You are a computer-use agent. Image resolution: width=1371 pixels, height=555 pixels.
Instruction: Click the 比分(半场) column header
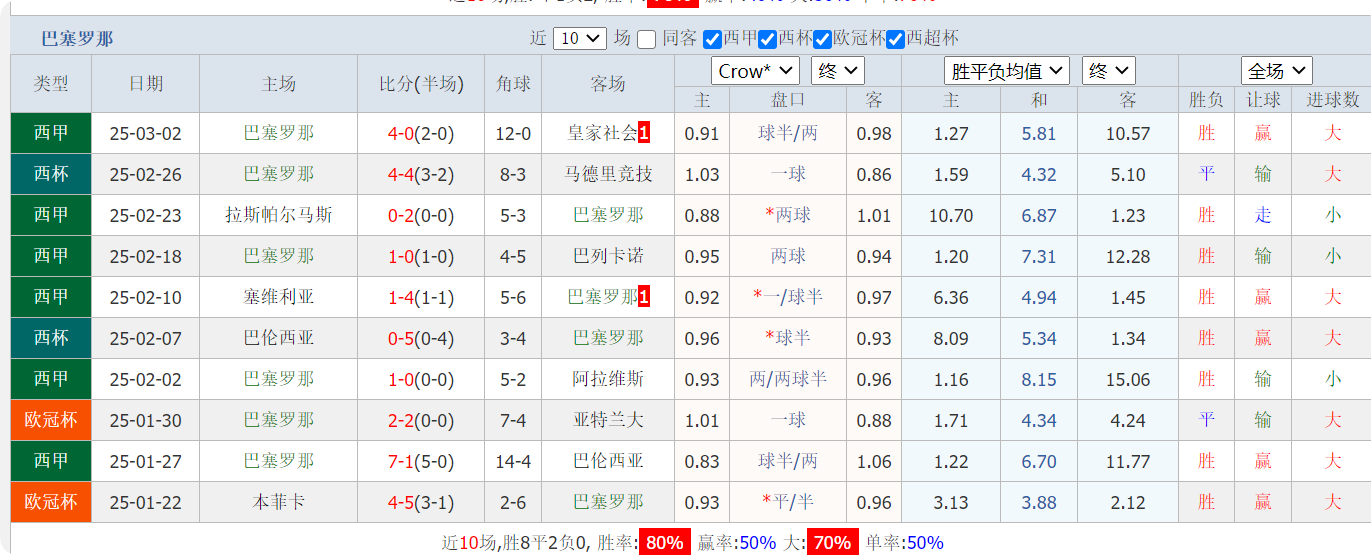[x=421, y=84]
